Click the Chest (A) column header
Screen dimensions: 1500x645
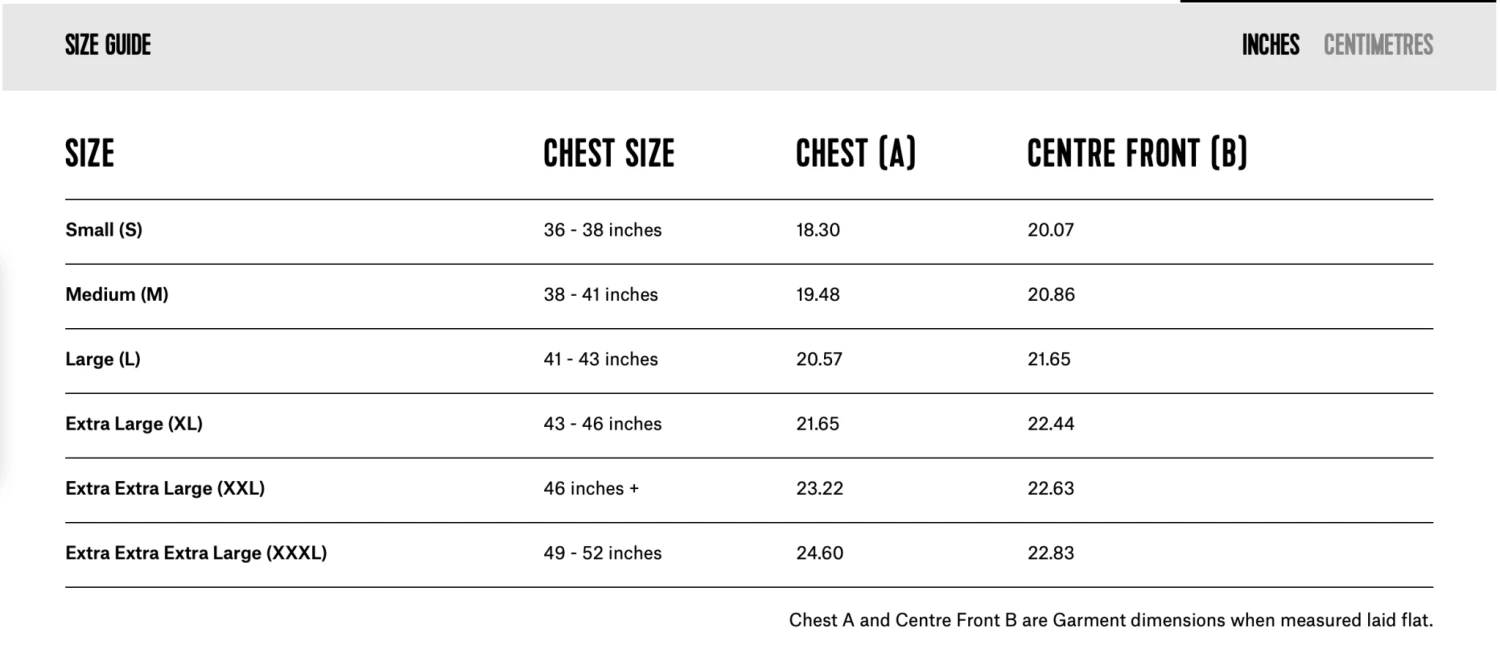pos(855,154)
